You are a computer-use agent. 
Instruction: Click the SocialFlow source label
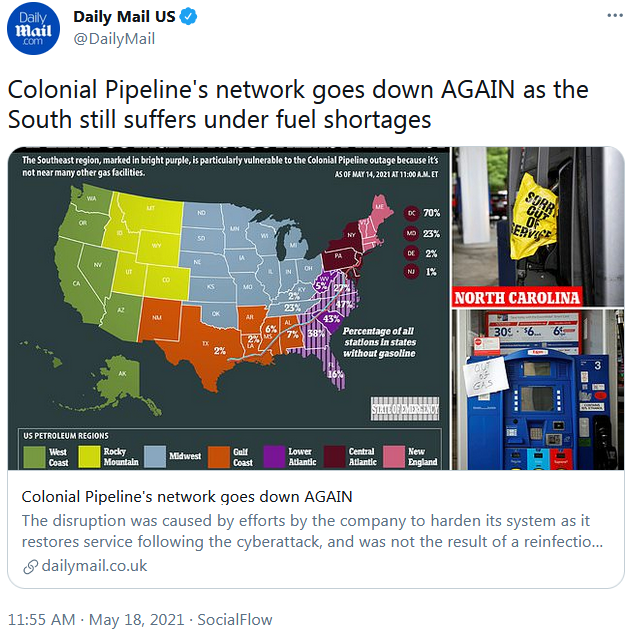235,620
